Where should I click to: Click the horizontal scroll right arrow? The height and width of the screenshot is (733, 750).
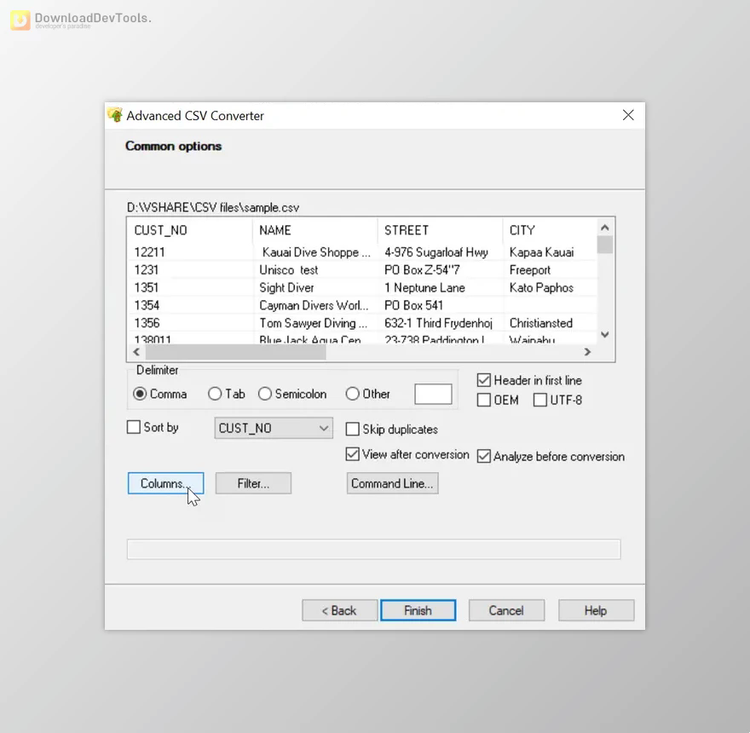[587, 352]
